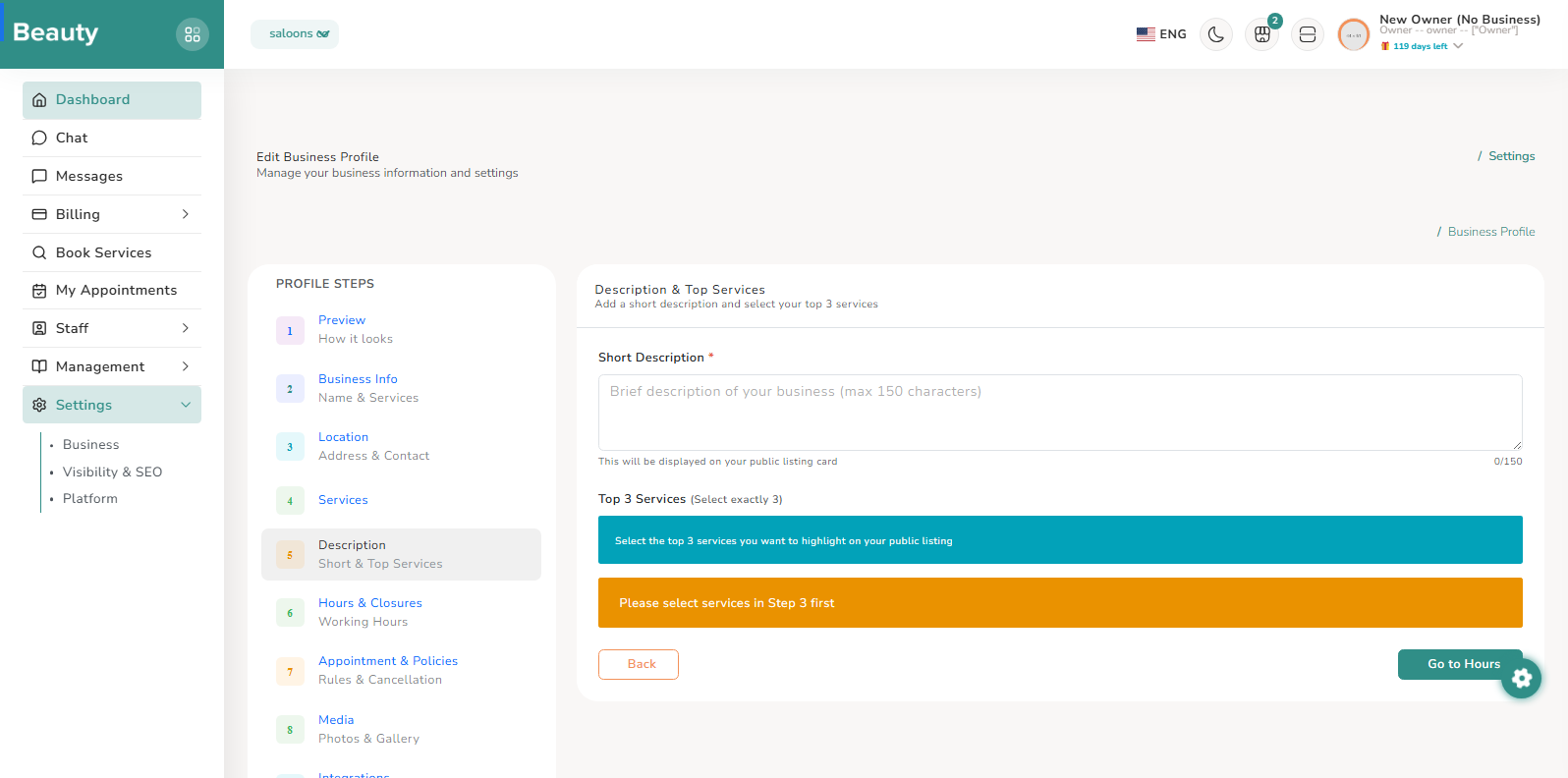Click the orange 'Please select services' alert

pos(1060,603)
